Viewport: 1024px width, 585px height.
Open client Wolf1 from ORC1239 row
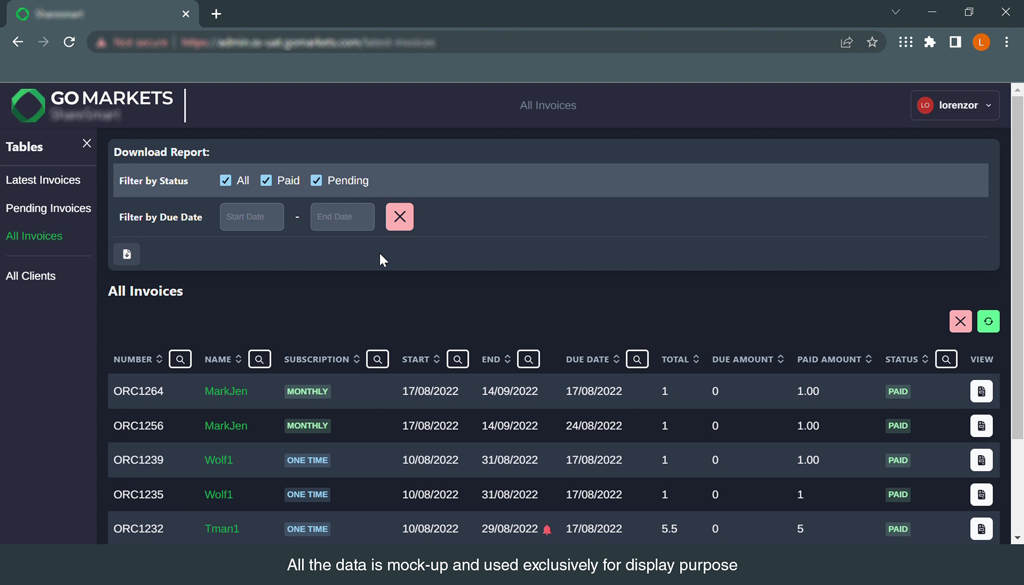(219, 460)
